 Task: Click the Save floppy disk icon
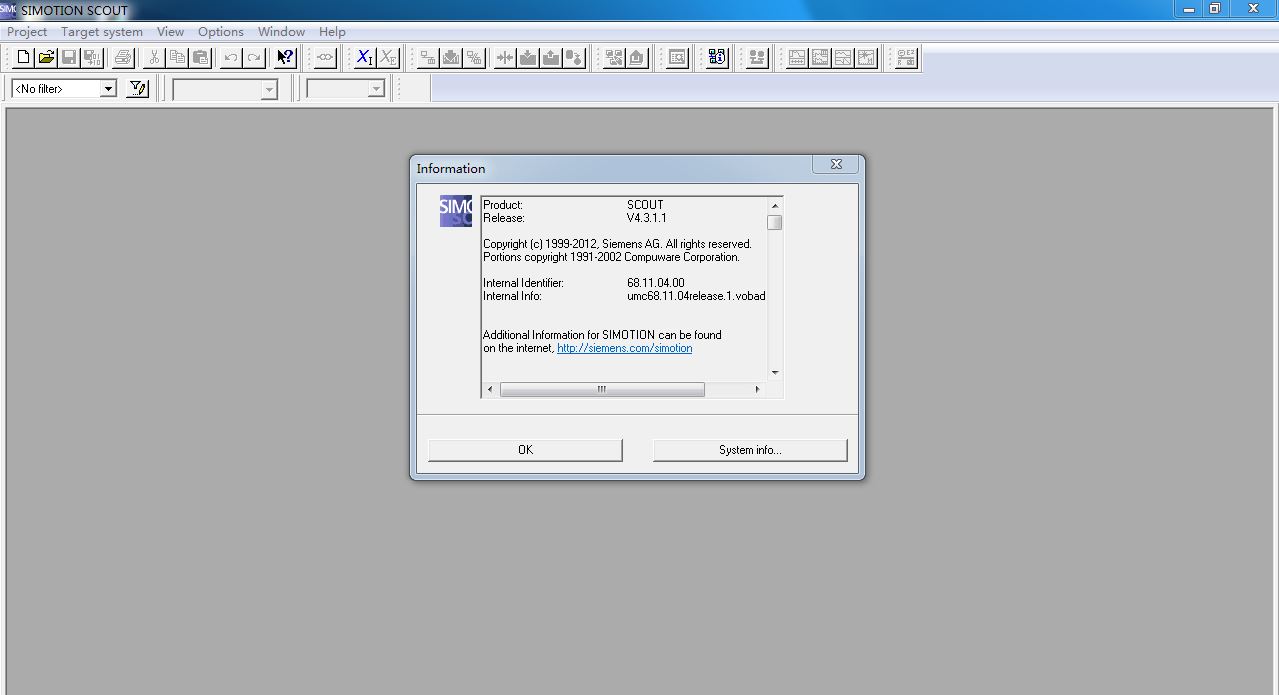[x=69, y=58]
